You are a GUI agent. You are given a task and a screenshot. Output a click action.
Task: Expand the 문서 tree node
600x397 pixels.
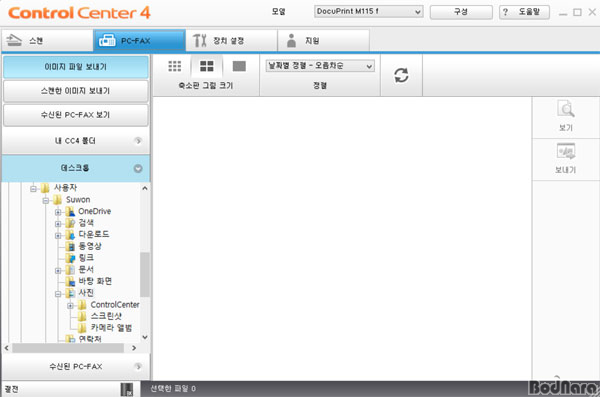58,270
